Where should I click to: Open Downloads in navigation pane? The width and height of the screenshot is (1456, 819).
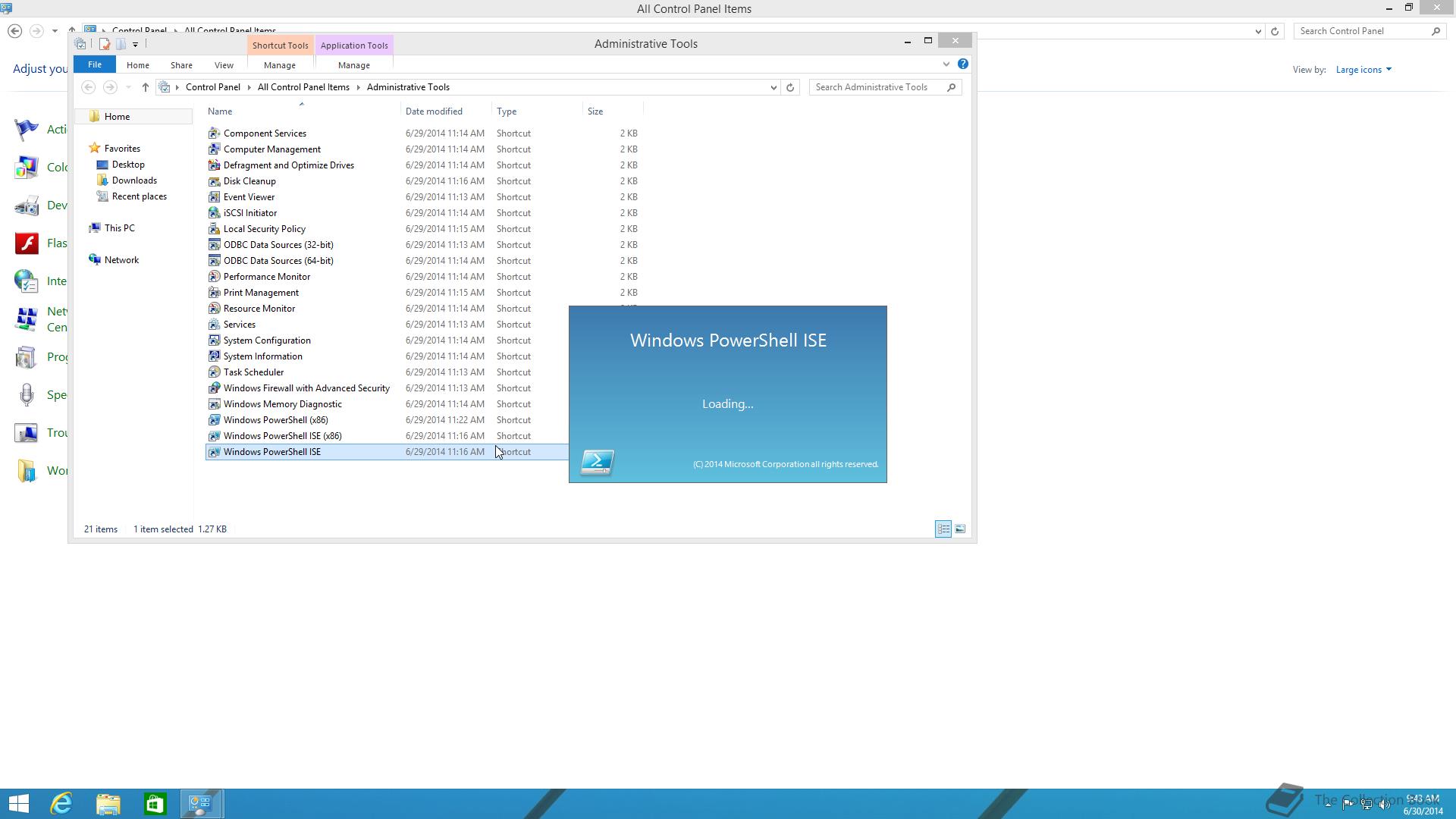point(134,180)
